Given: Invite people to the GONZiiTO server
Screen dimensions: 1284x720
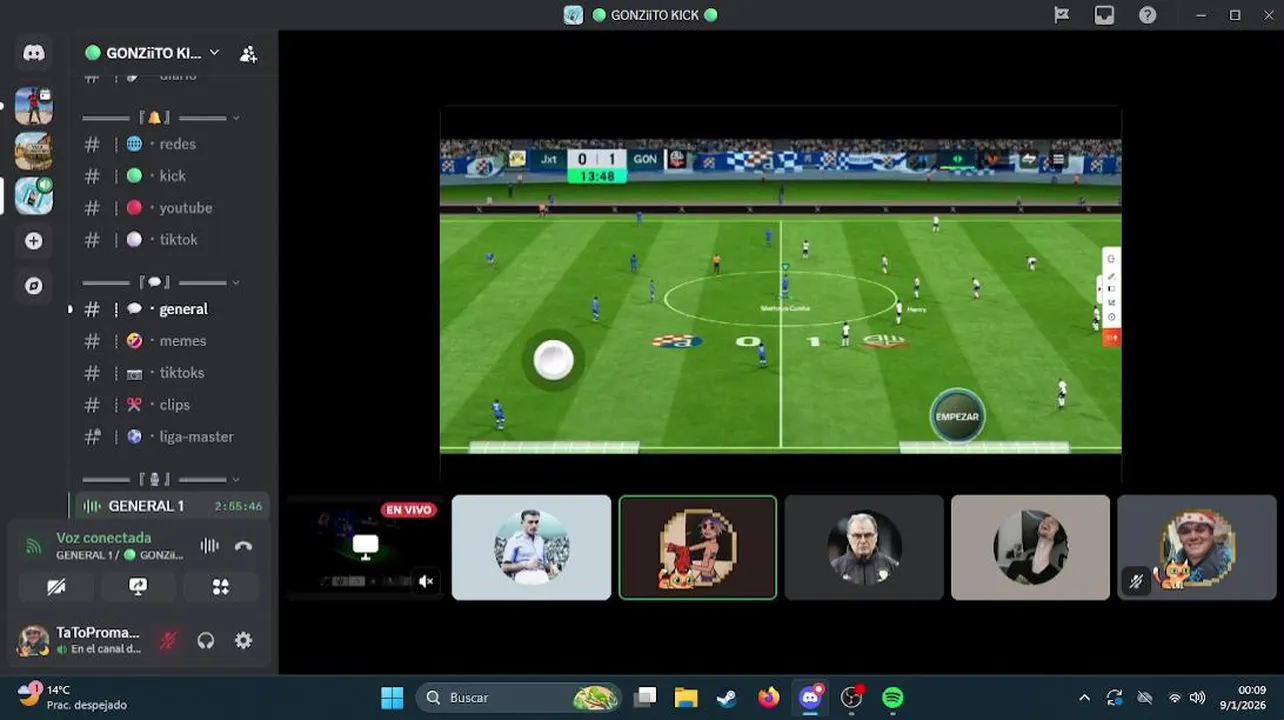Looking at the screenshot, I should click(248, 54).
